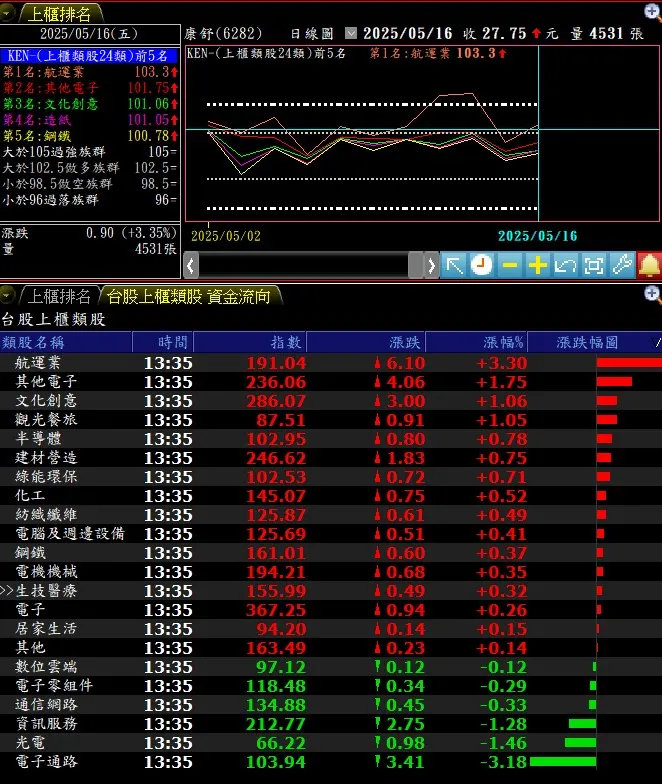Viewport: 662px width, 784px height.
Task: Click the 指數 column header
Action: 250,342
